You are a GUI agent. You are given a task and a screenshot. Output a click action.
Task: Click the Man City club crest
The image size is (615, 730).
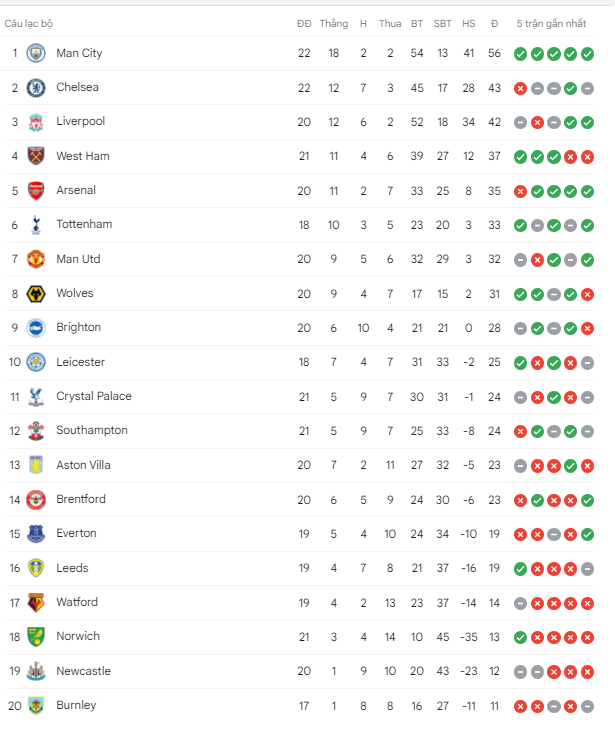click(x=36, y=53)
